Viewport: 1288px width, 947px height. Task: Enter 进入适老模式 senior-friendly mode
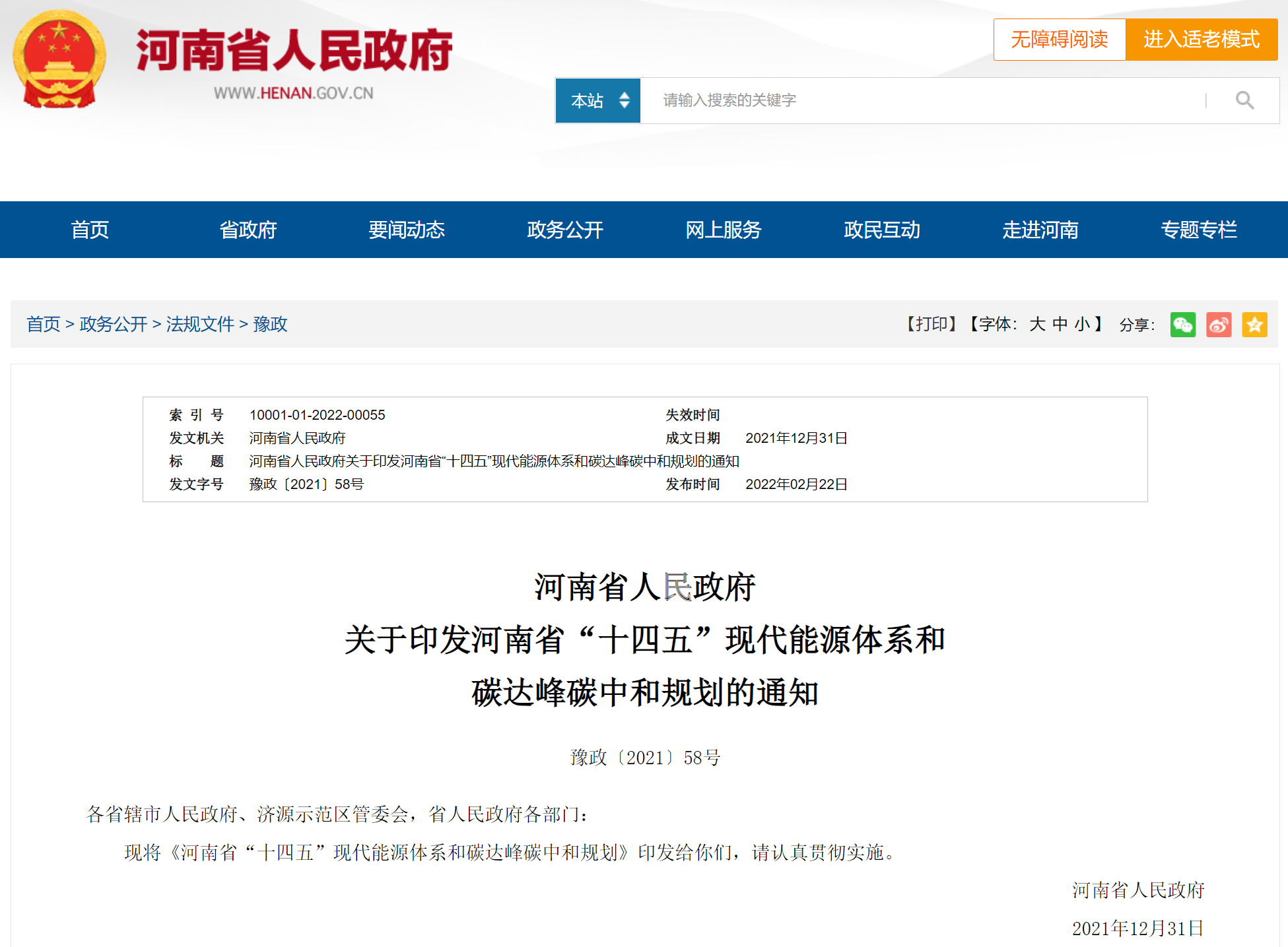tap(1201, 40)
